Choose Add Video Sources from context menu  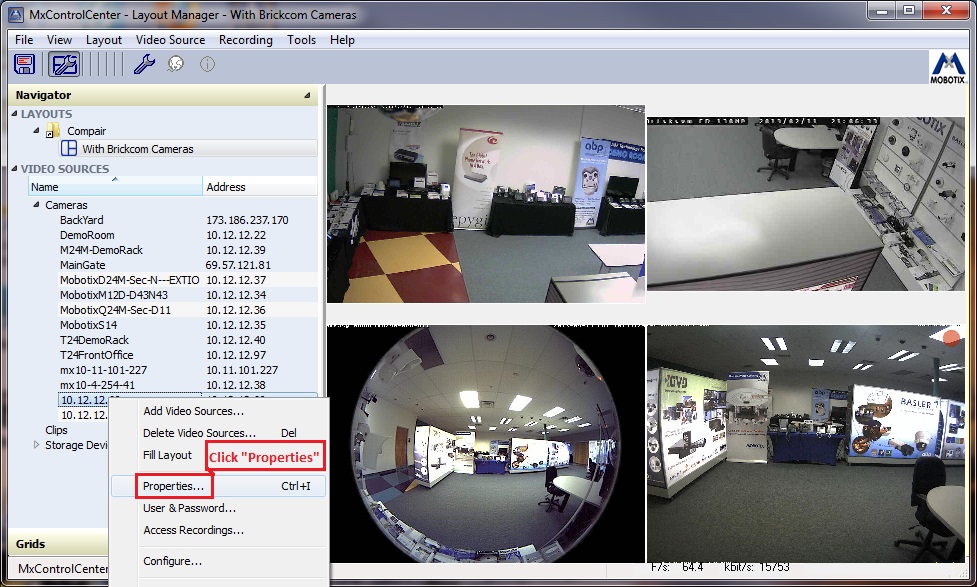pyautogui.click(x=218, y=411)
